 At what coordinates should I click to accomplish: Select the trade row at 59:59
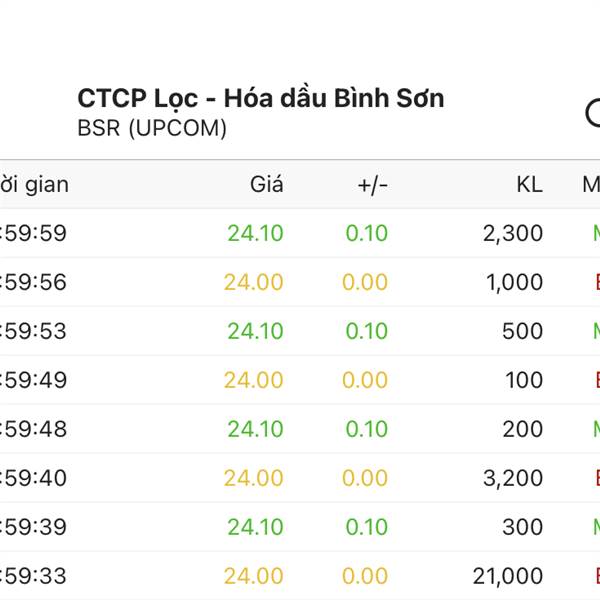click(x=300, y=233)
